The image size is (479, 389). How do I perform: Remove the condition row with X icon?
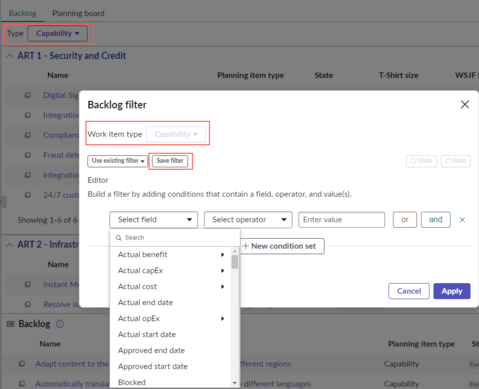(x=462, y=220)
